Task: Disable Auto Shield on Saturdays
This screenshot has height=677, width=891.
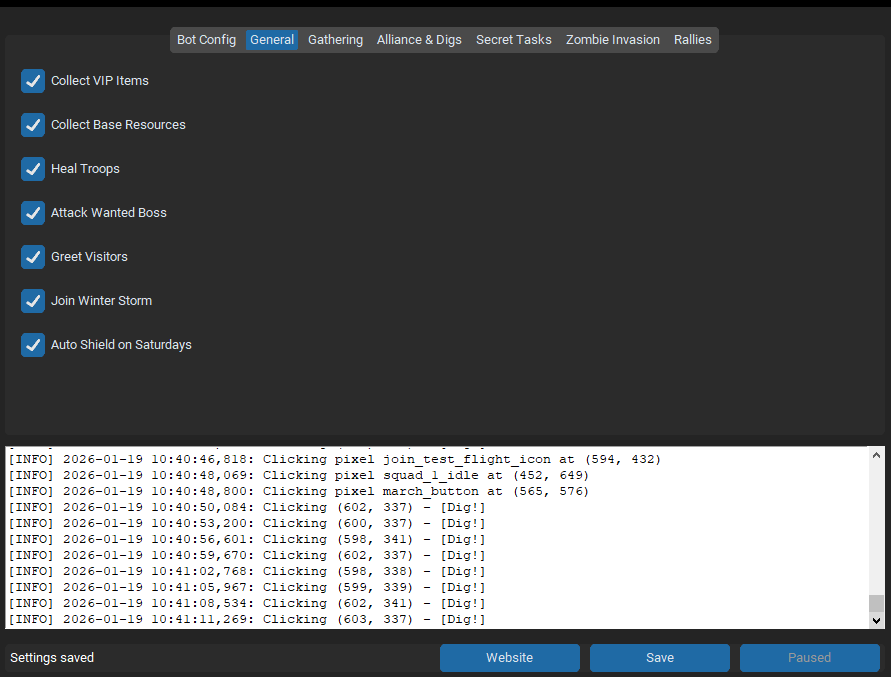Action: coord(33,345)
